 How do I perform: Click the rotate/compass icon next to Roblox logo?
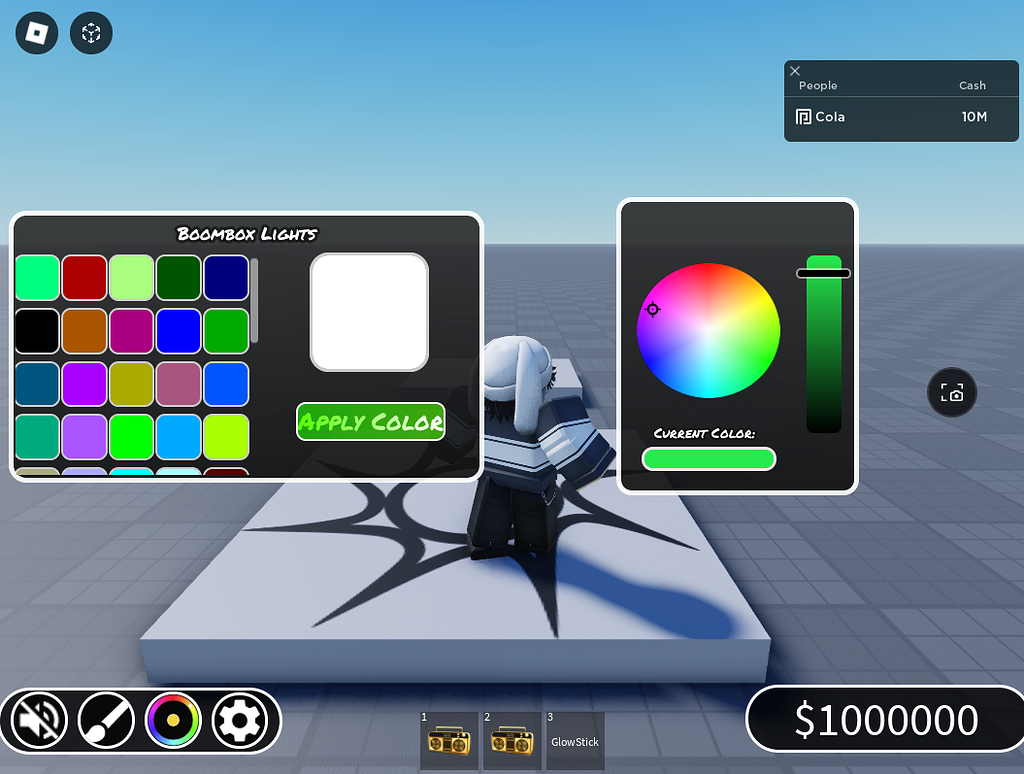pyautogui.click(x=90, y=33)
